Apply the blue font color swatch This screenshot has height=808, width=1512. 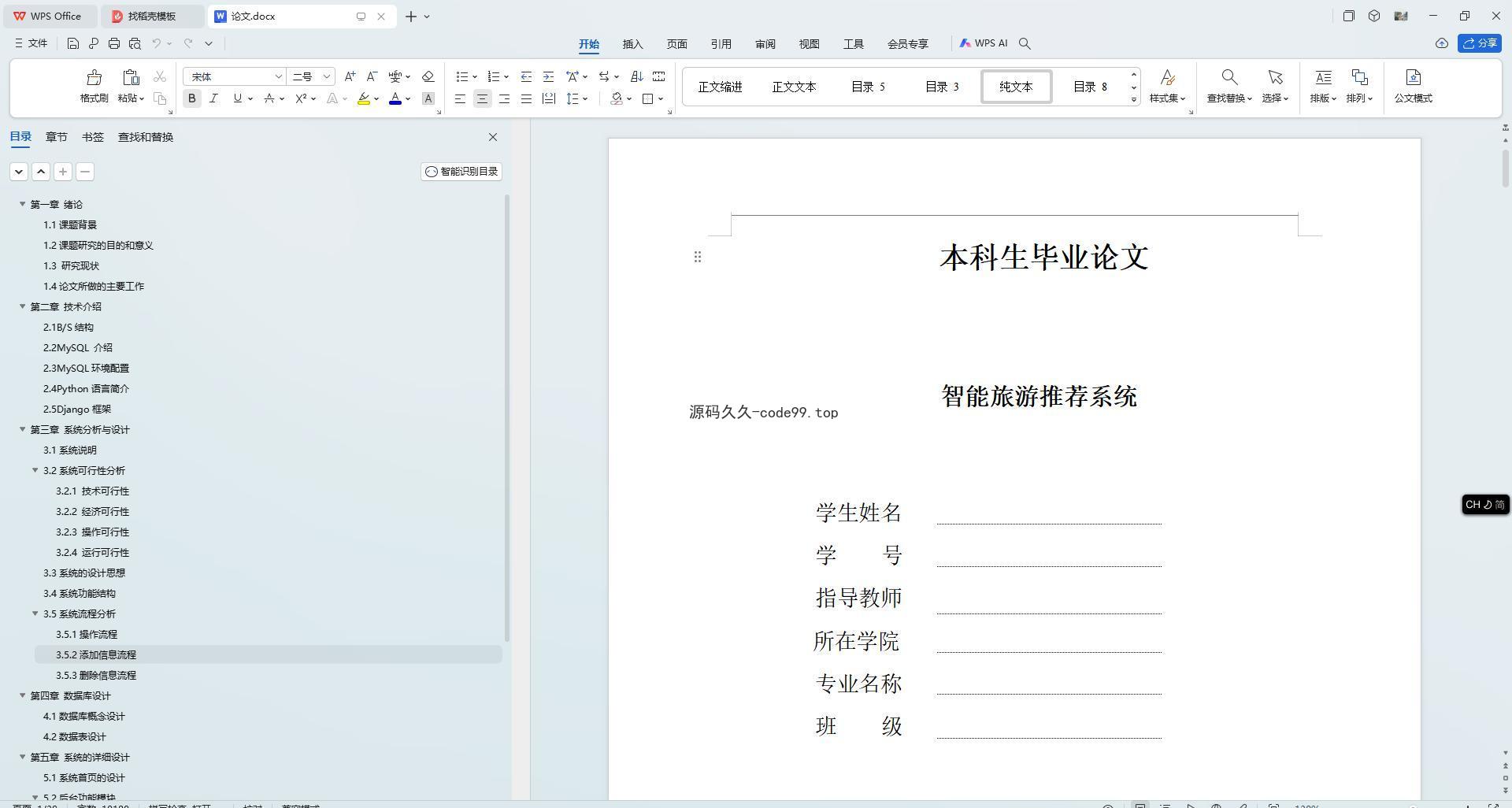(x=395, y=98)
